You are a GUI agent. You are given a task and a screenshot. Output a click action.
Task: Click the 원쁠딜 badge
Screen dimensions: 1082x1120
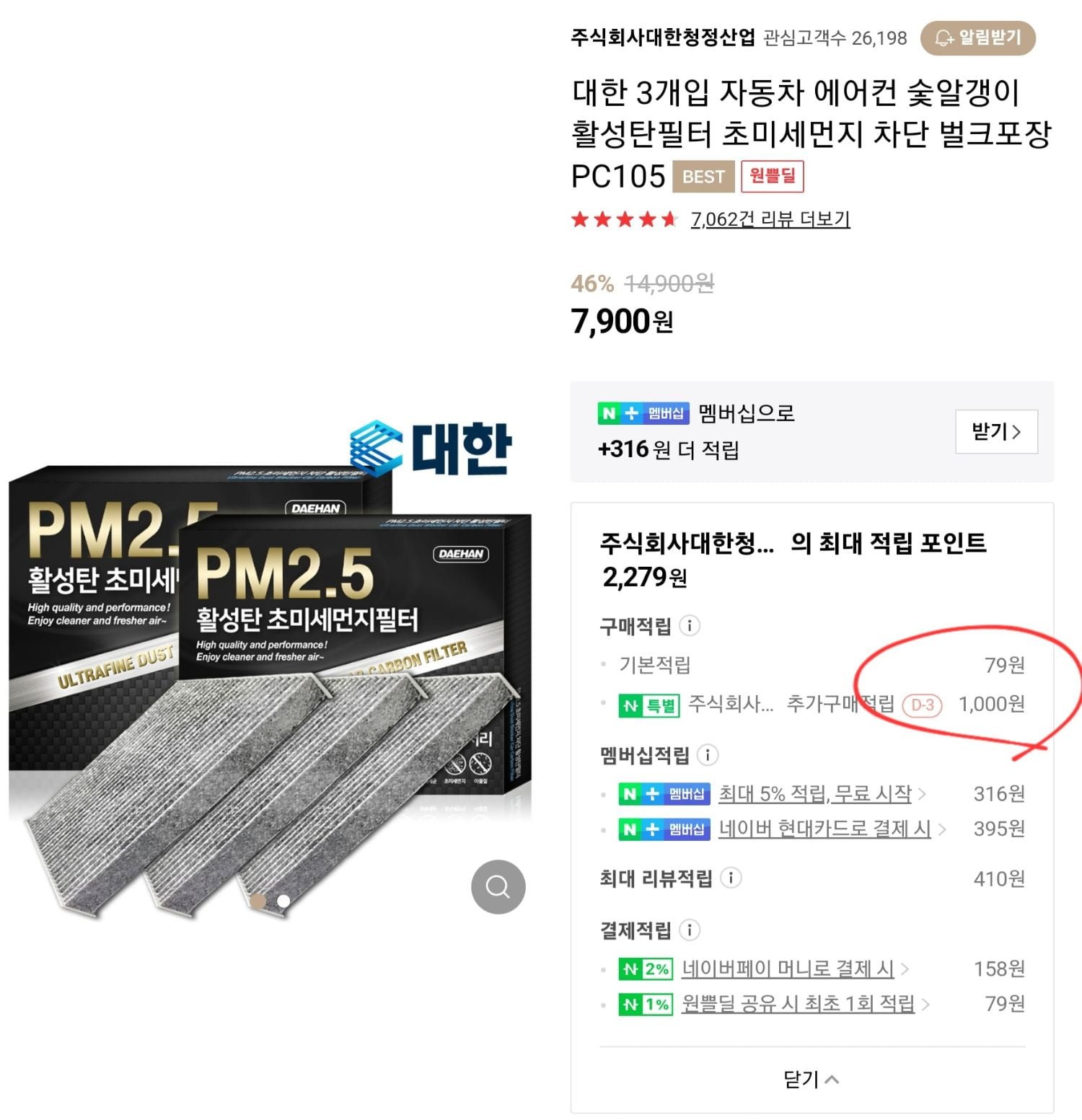772,176
